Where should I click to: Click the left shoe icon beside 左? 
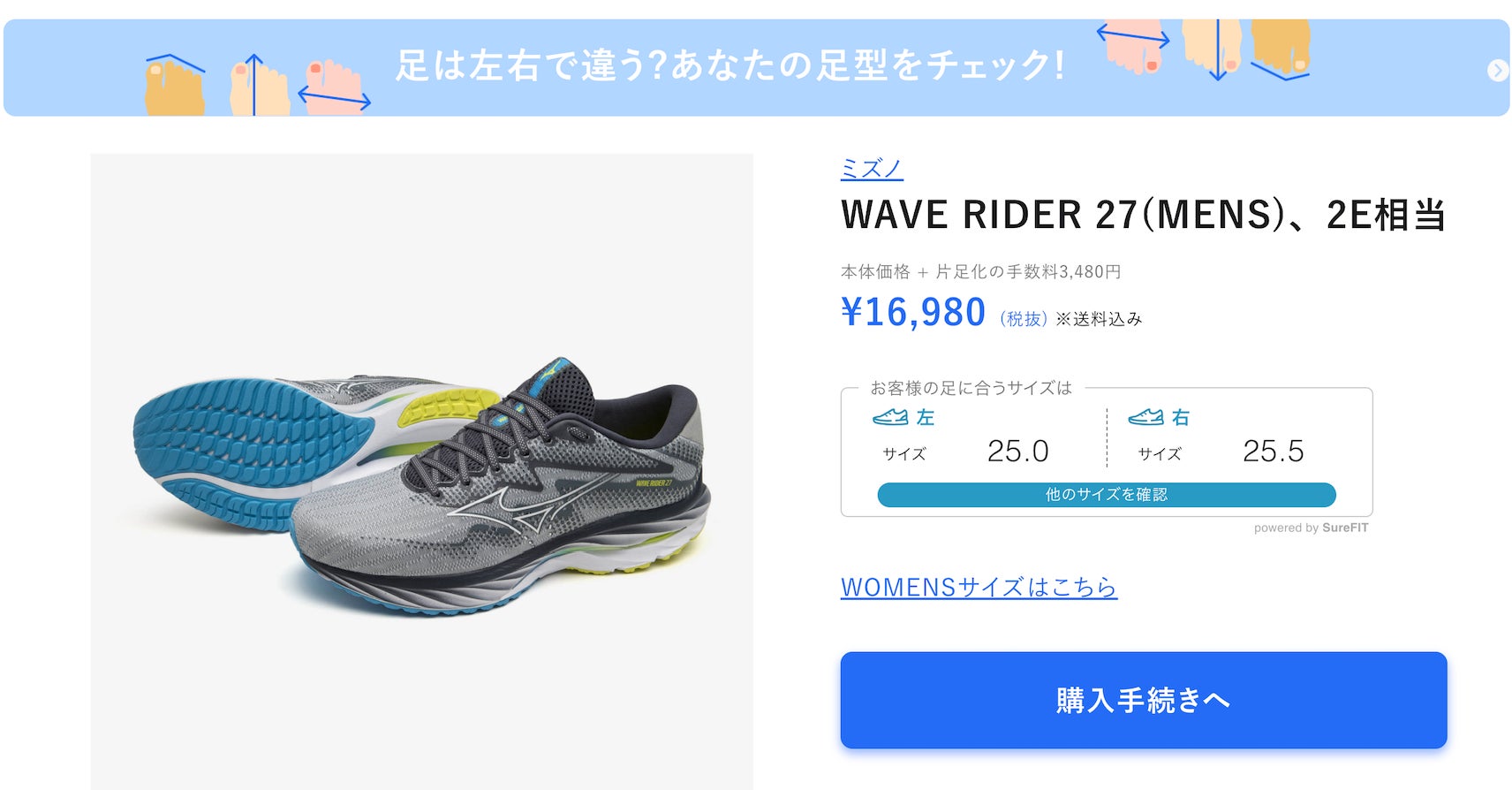(x=889, y=416)
